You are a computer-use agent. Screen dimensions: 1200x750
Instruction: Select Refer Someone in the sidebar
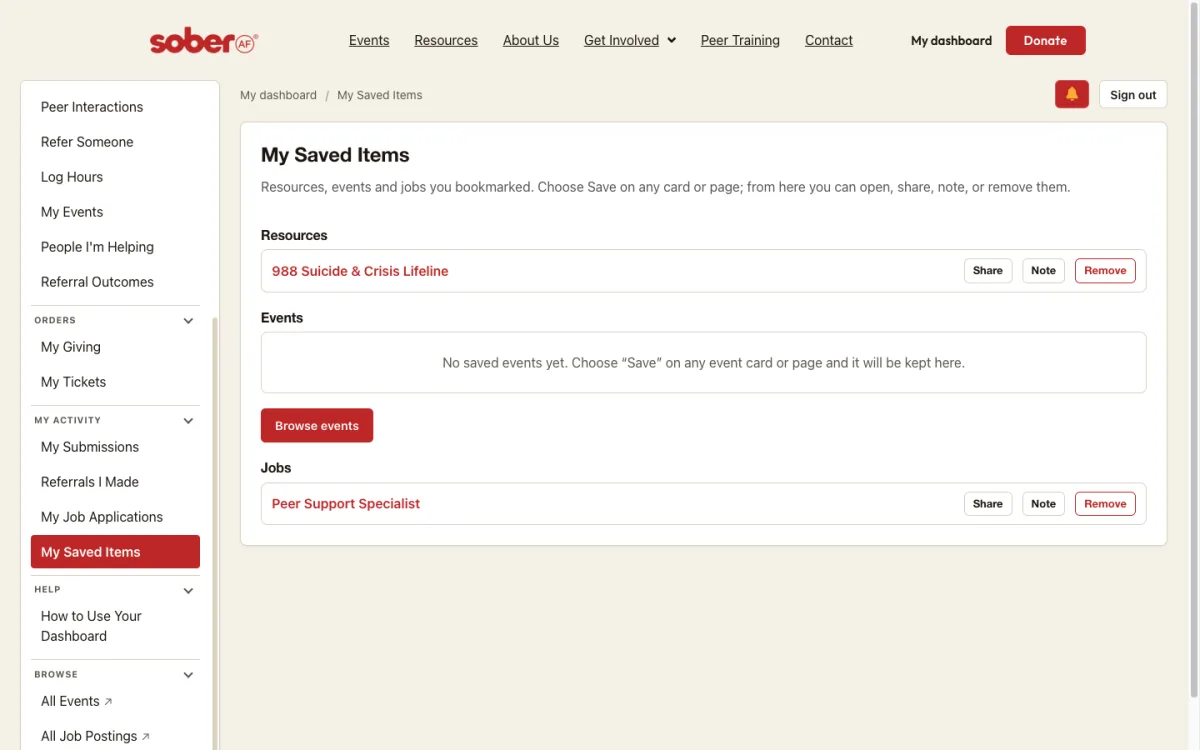[x=115, y=142]
